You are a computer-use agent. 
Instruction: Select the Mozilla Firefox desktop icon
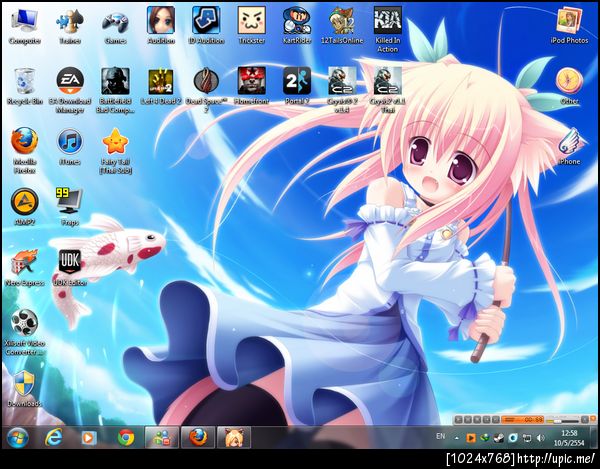point(24,151)
